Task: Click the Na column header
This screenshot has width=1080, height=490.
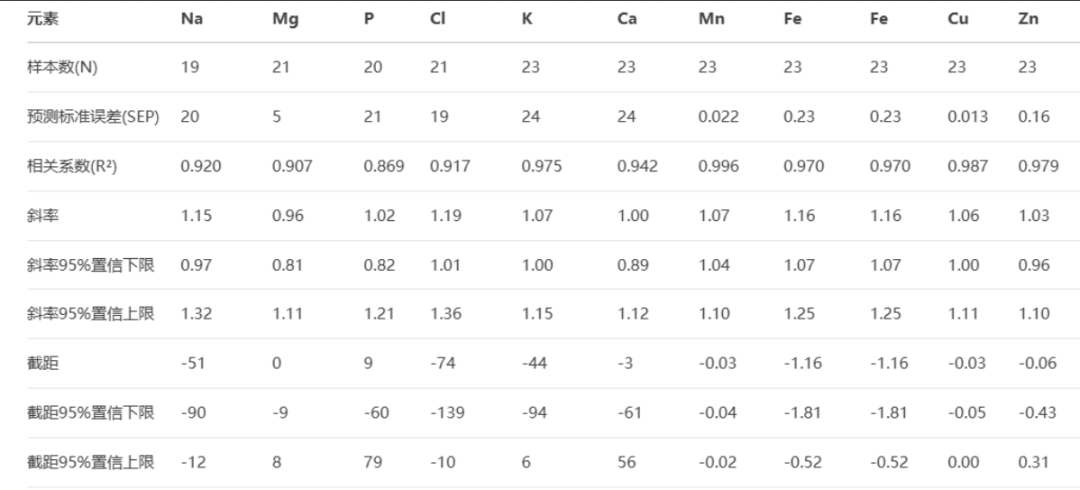Action: pos(191,19)
